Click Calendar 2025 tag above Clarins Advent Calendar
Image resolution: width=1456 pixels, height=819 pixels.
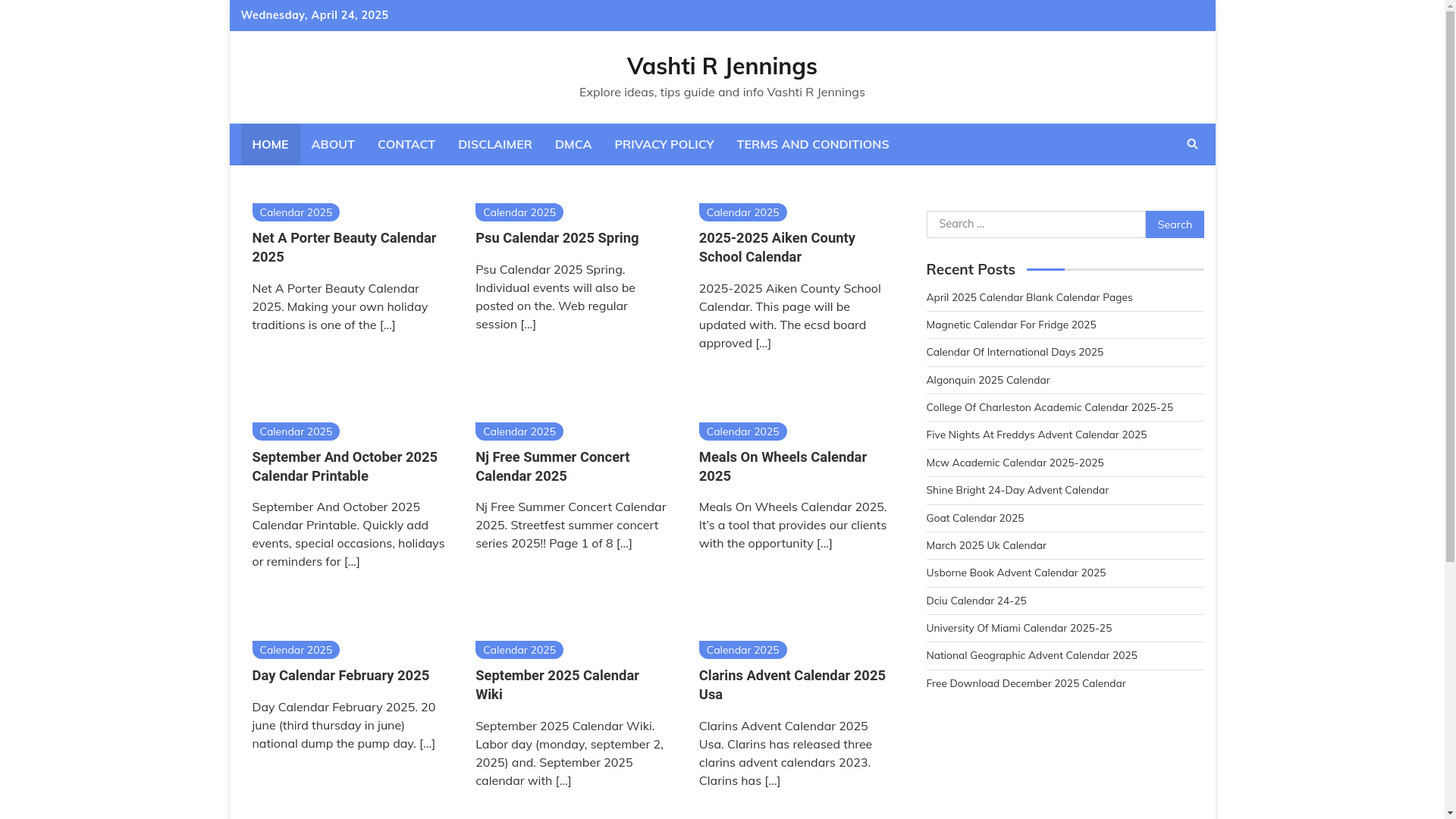(x=743, y=650)
